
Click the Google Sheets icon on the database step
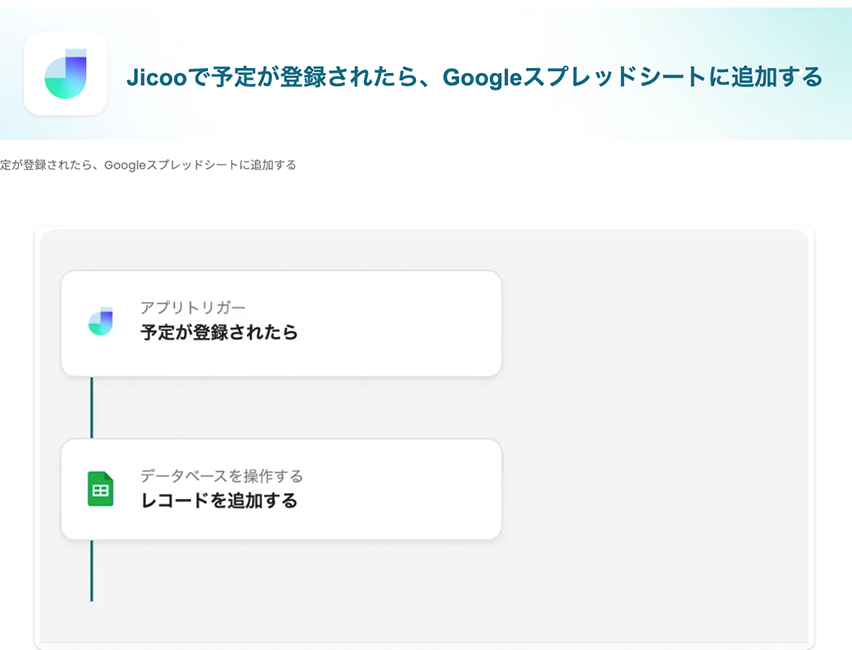coord(100,489)
